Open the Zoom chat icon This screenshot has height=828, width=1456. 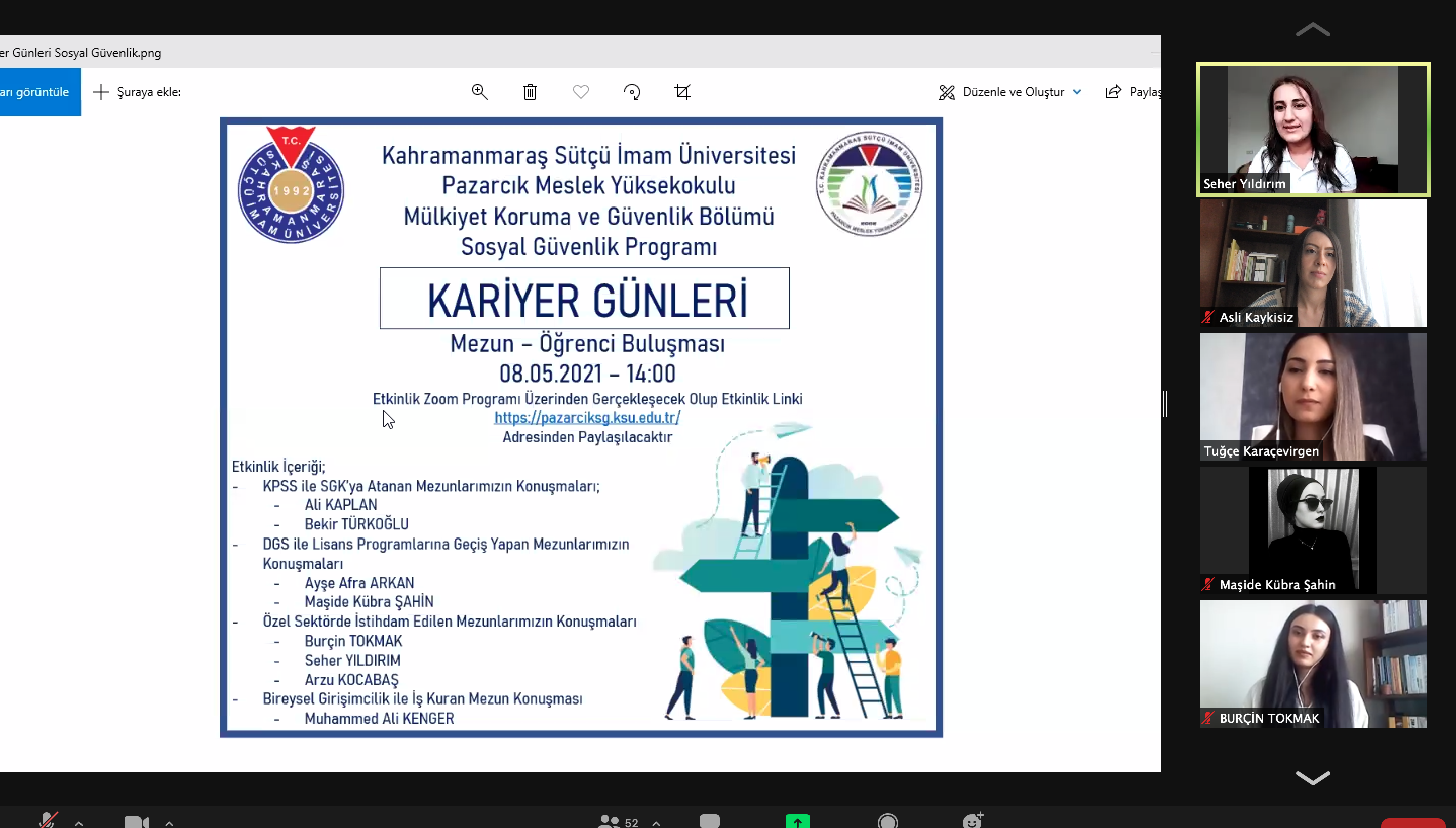pos(709,820)
